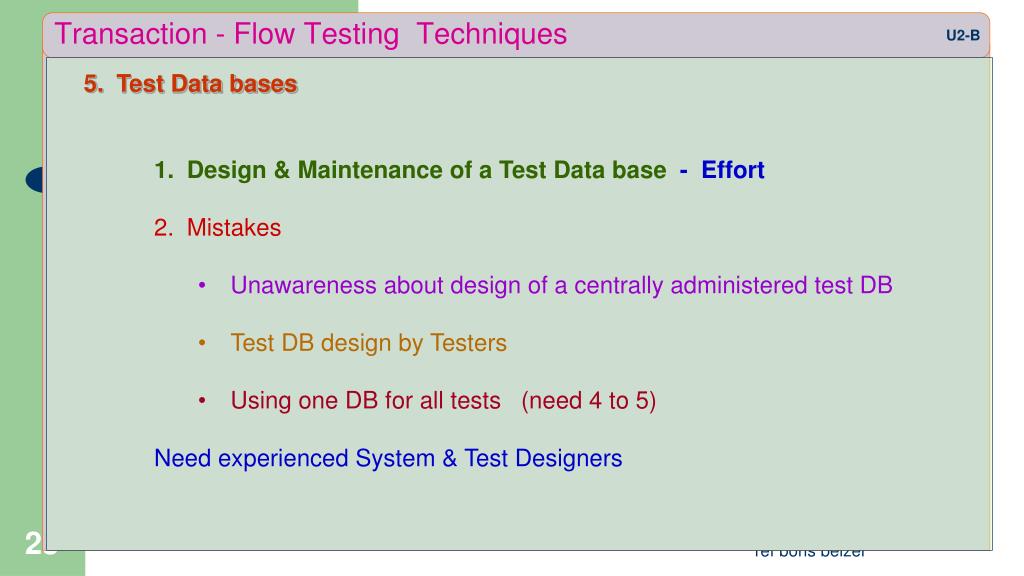This screenshot has height=576, width=1024.
Task: Select the heading 5. Test Data bases
Action: (x=191, y=84)
